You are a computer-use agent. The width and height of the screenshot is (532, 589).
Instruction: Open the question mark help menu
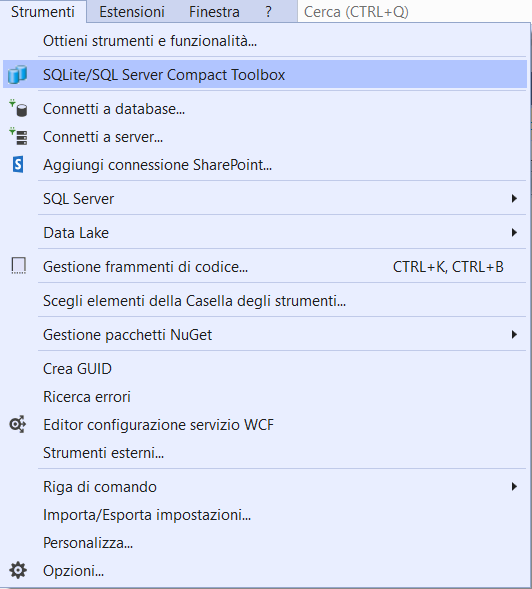click(268, 12)
